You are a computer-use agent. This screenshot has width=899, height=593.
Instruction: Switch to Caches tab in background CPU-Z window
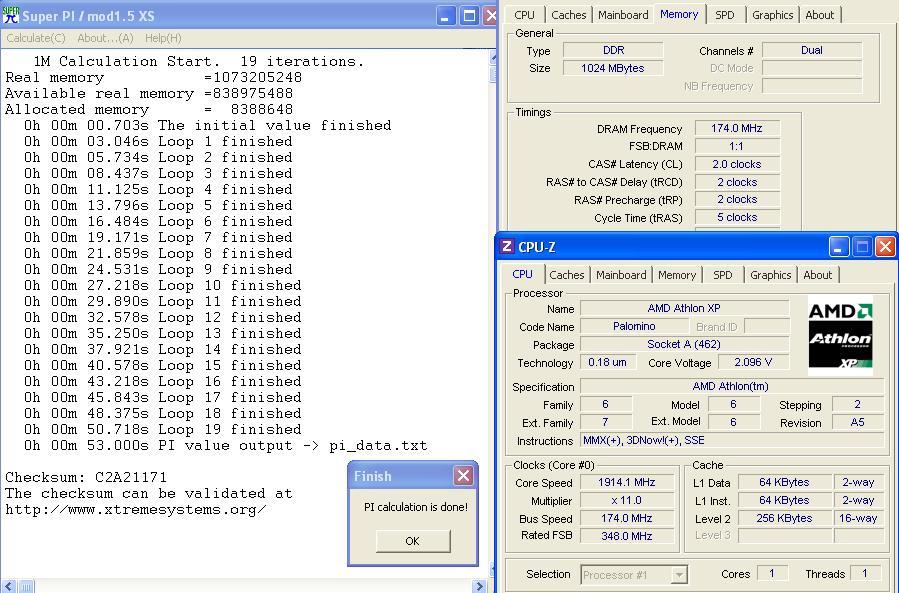tap(568, 15)
